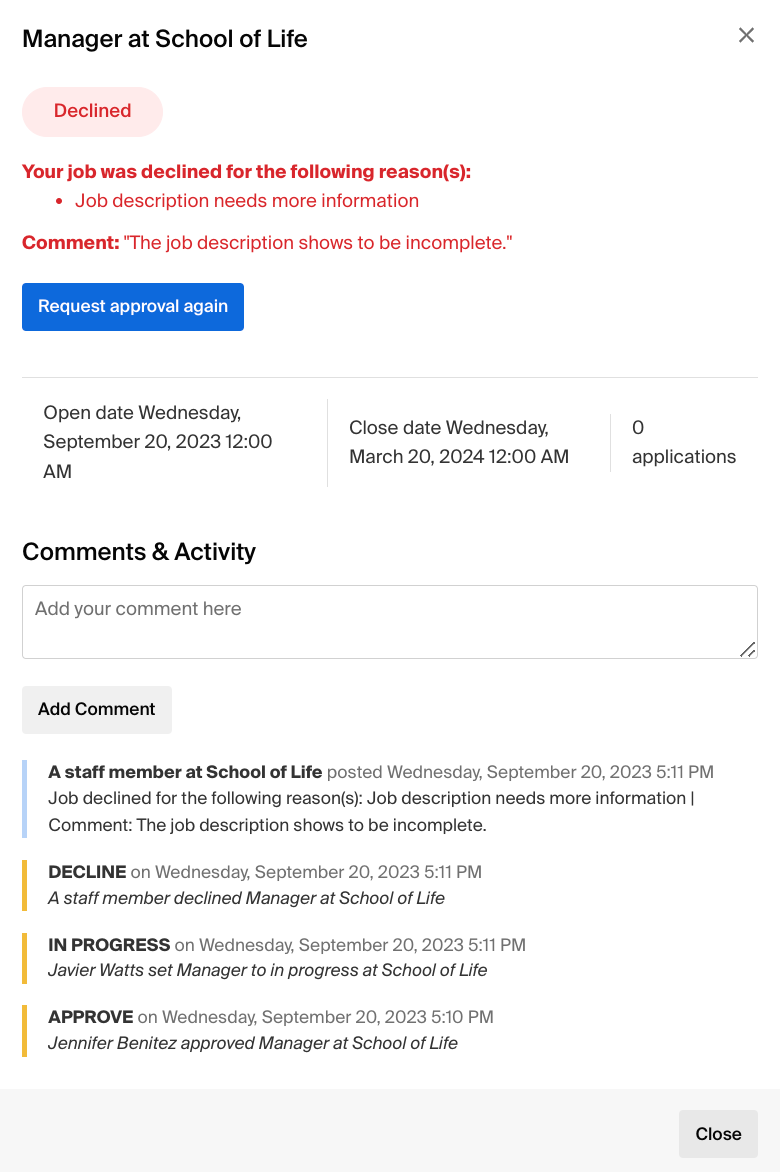Viewport: 780px width, 1172px height.
Task: Close the dialog with the X icon
Action: (746, 35)
